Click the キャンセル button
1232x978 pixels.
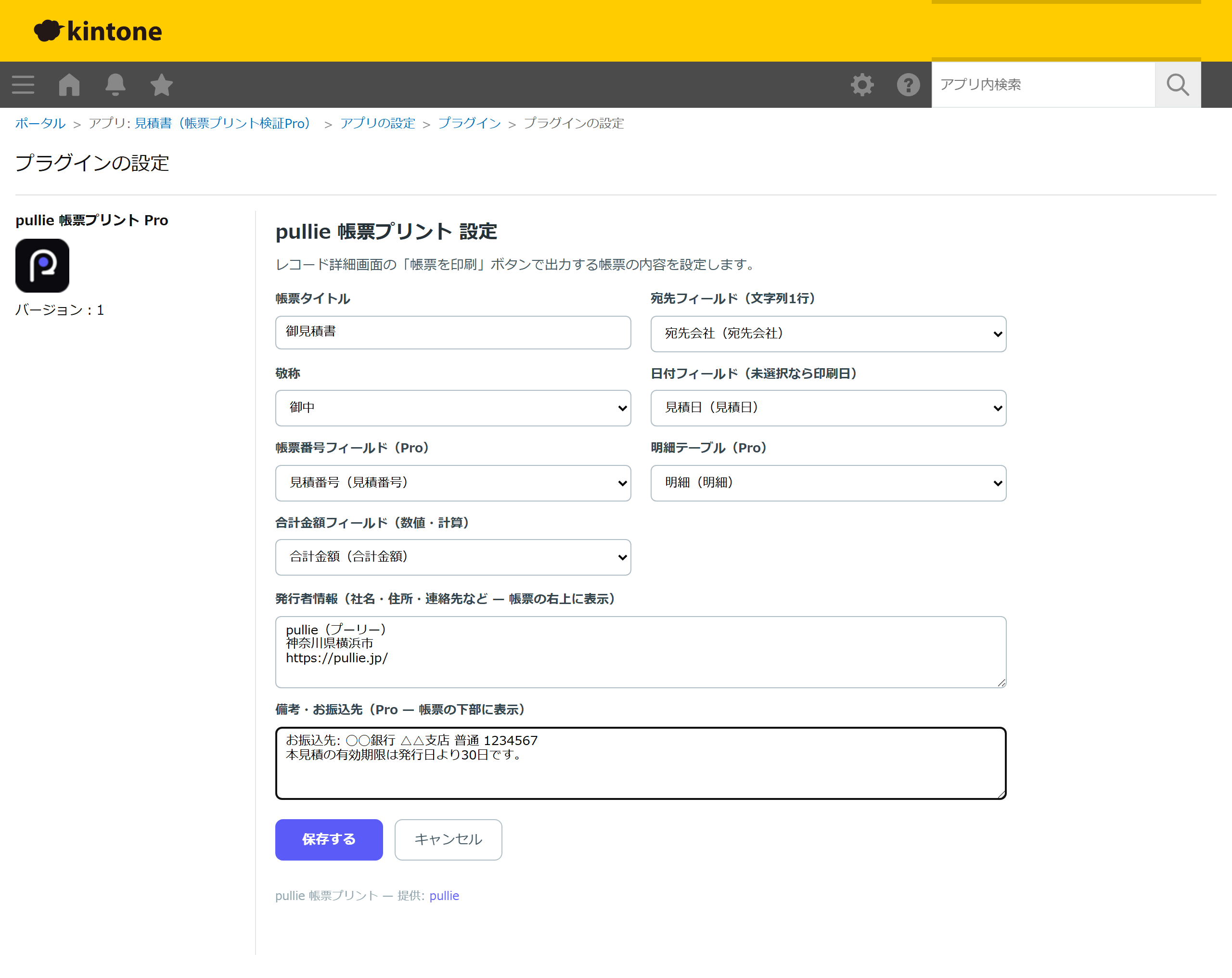click(x=449, y=840)
